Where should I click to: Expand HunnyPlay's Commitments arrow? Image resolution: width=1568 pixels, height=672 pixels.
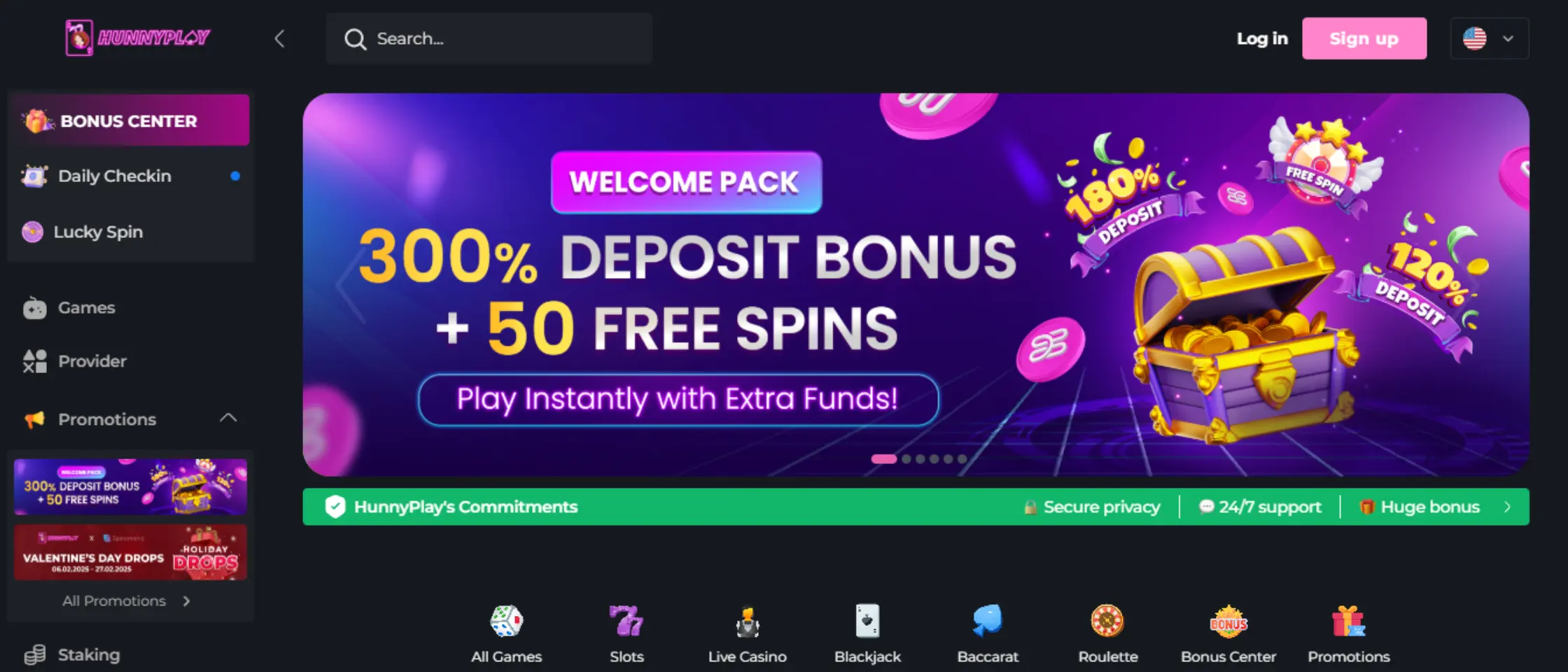point(1507,507)
